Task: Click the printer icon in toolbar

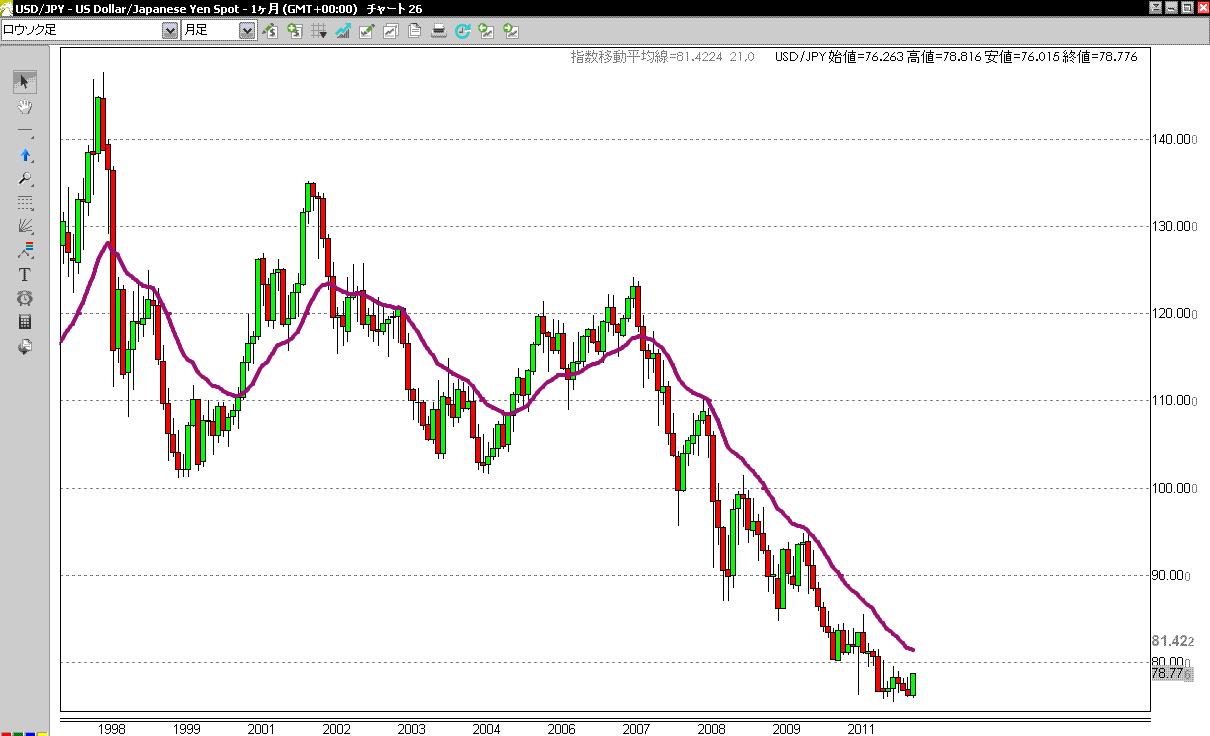Action: 438,31
